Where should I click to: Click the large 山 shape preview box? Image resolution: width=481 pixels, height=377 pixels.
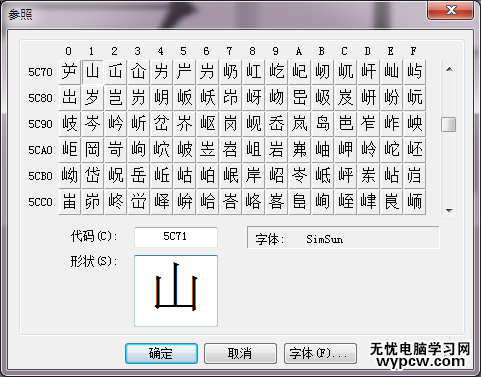[176, 291]
